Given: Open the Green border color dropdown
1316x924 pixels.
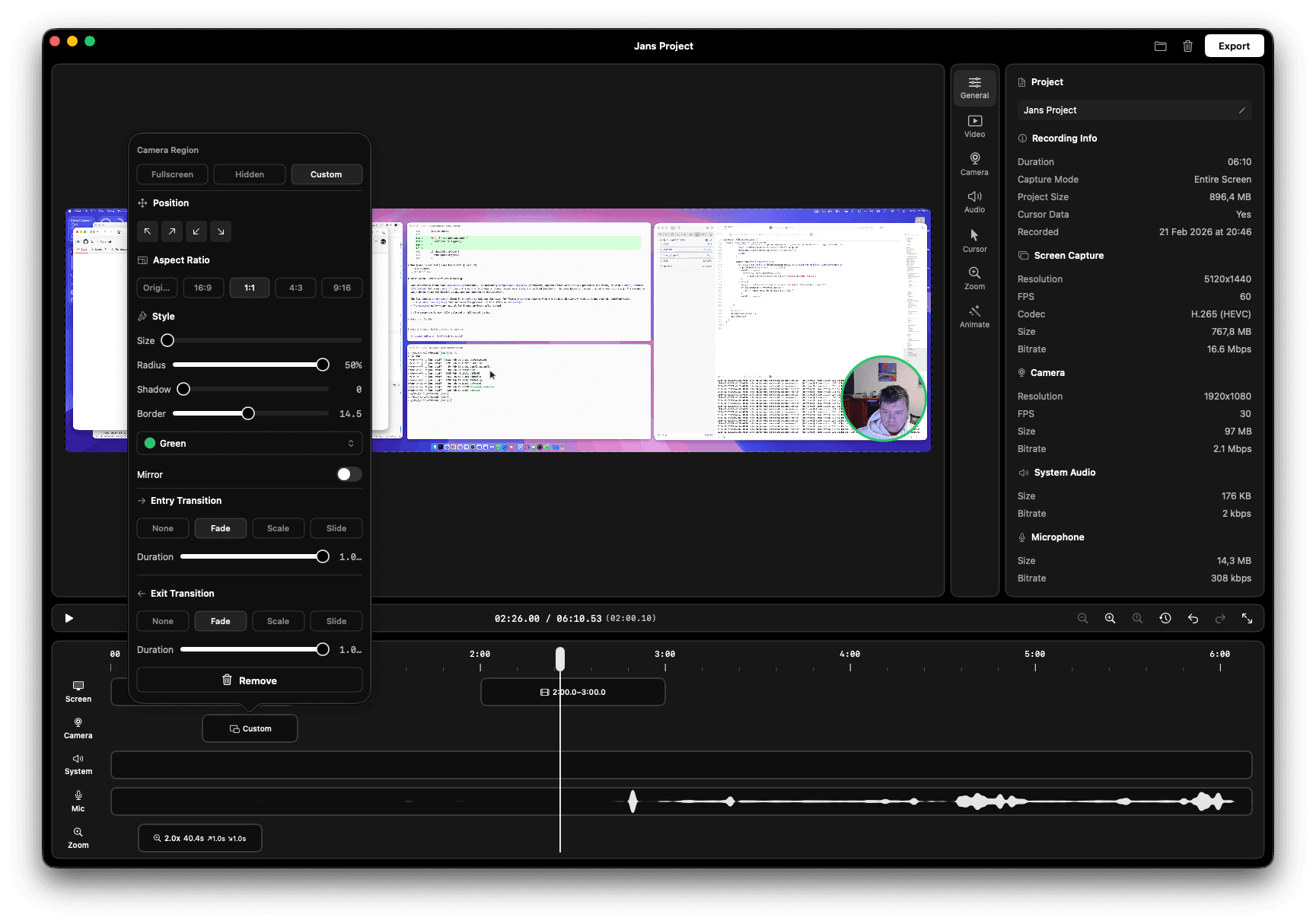Looking at the screenshot, I should (249, 443).
